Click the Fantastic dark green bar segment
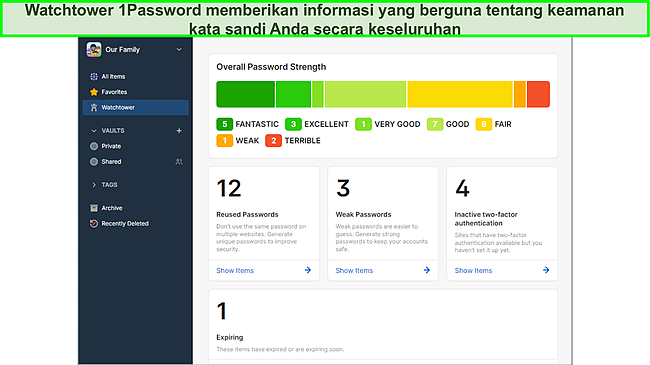This screenshot has width=650, height=365. [245, 94]
